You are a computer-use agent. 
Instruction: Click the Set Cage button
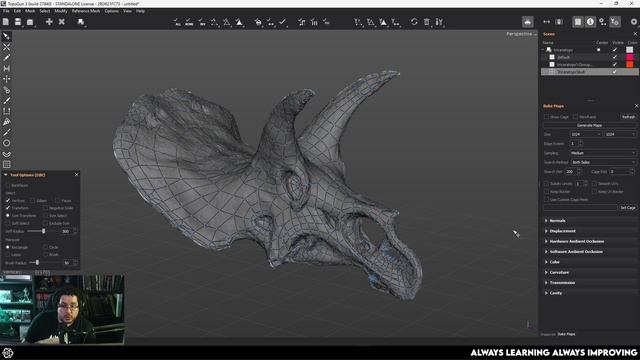click(x=628, y=207)
